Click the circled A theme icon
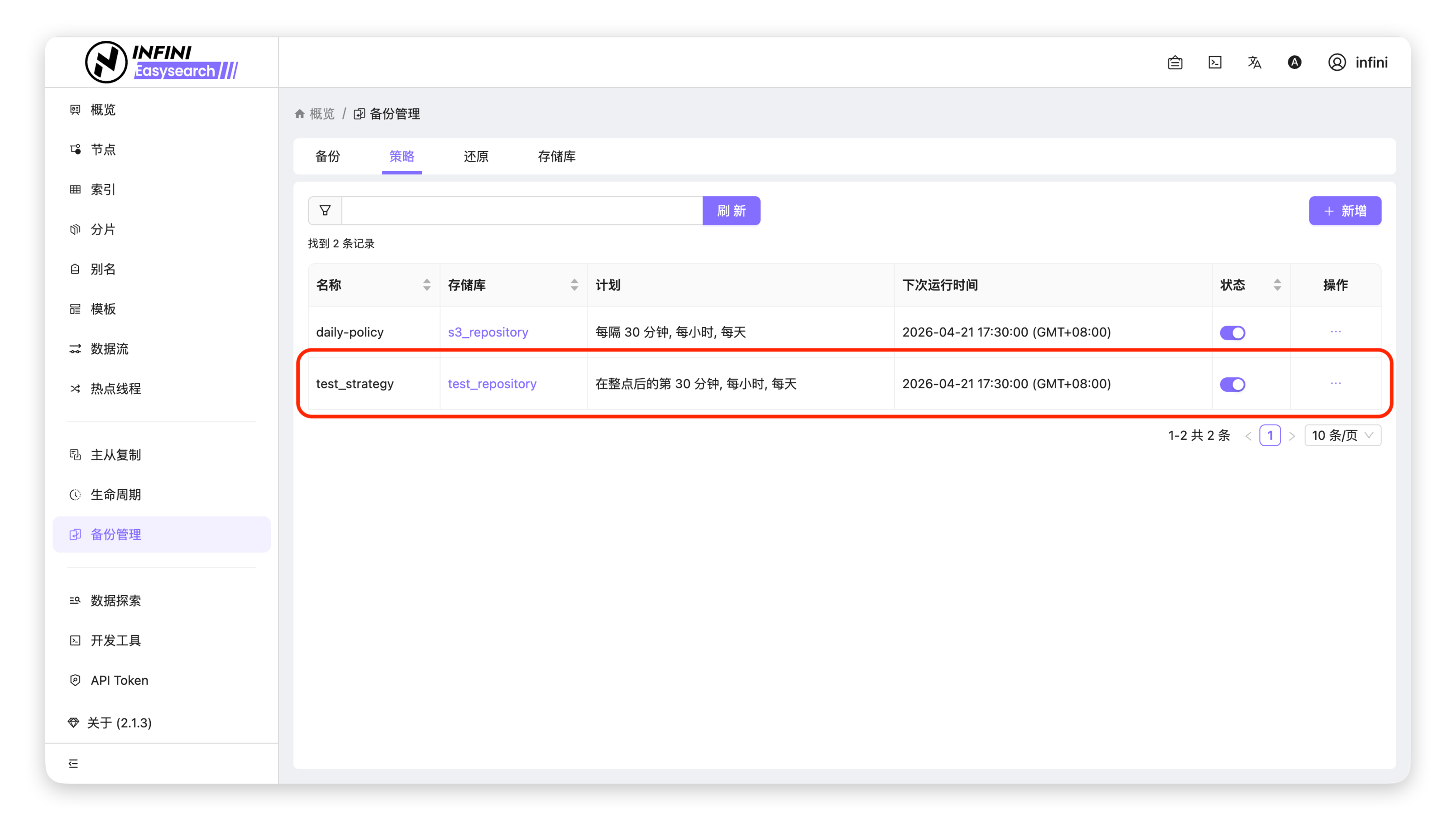This screenshot has height=838, width=1456. click(x=1294, y=62)
